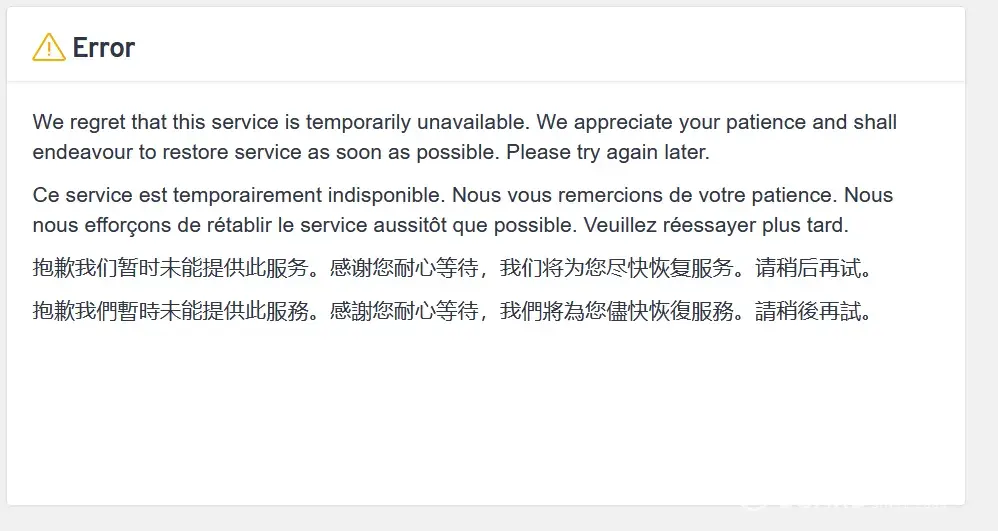Click the Traditional Chinese text "我們將為您儘快恢復服務"

pyautogui.click(x=610, y=312)
